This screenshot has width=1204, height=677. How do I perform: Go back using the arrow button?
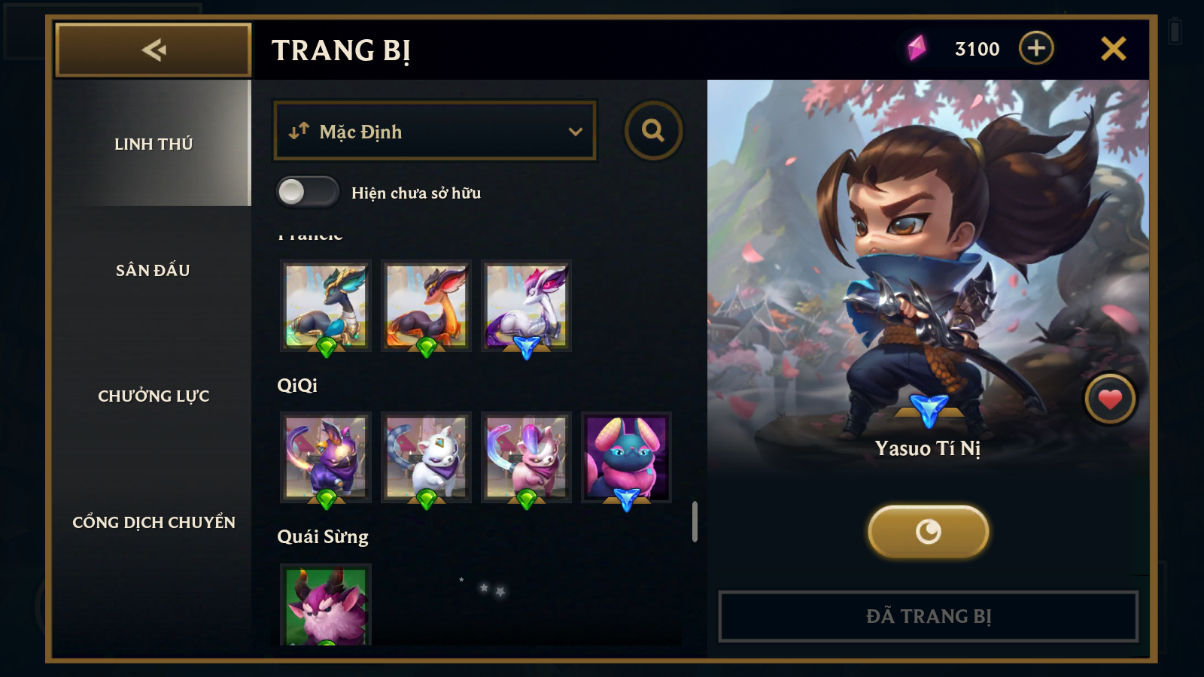point(153,50)
